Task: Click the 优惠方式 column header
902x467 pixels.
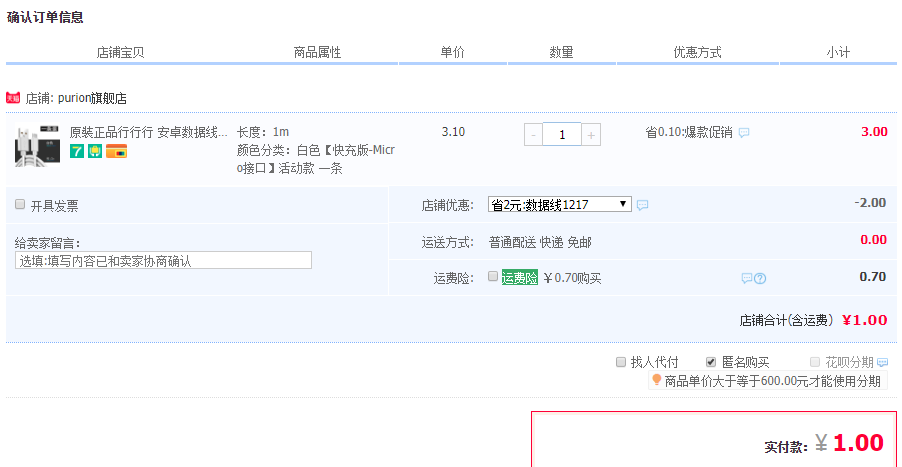Action: point(697,53)
